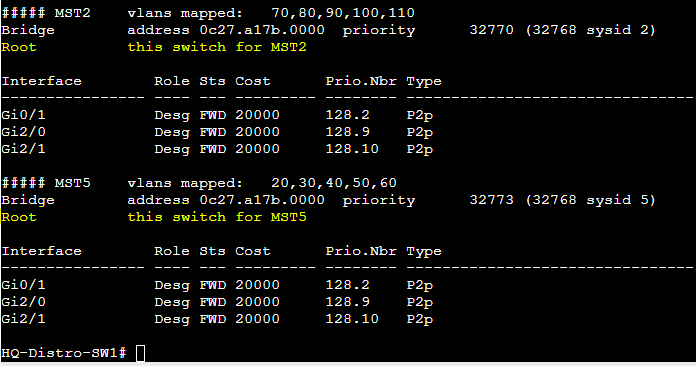Click vlans mapped 20,30,40,50,60 list
696x366 pixels.
tap(334, 183)
